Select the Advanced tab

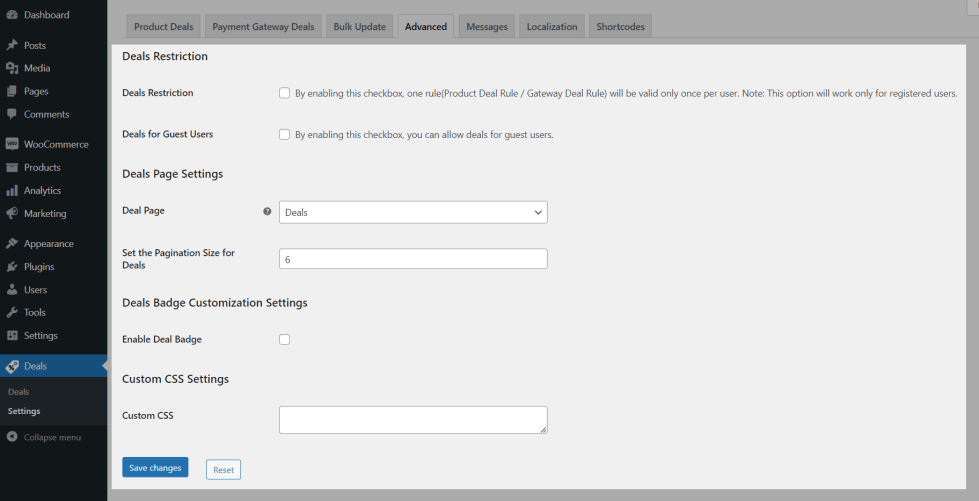point(426,27)
